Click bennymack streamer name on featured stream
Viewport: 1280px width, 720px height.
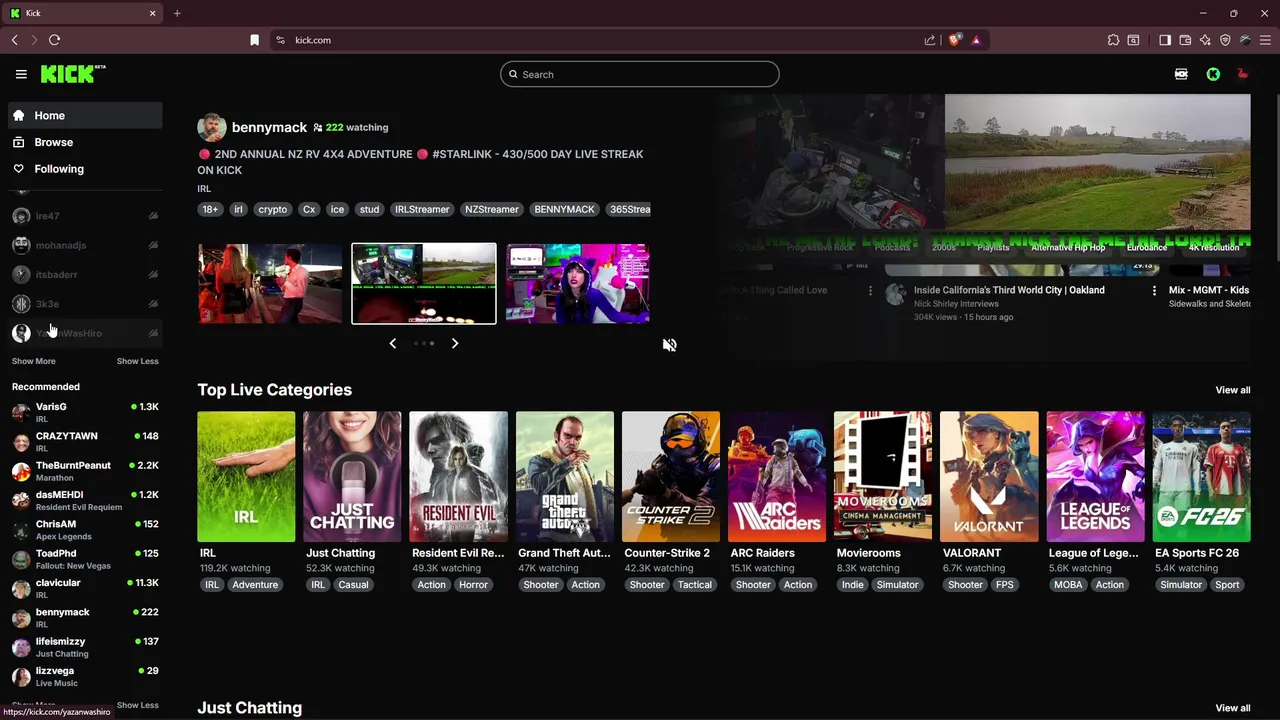(269, 127)
